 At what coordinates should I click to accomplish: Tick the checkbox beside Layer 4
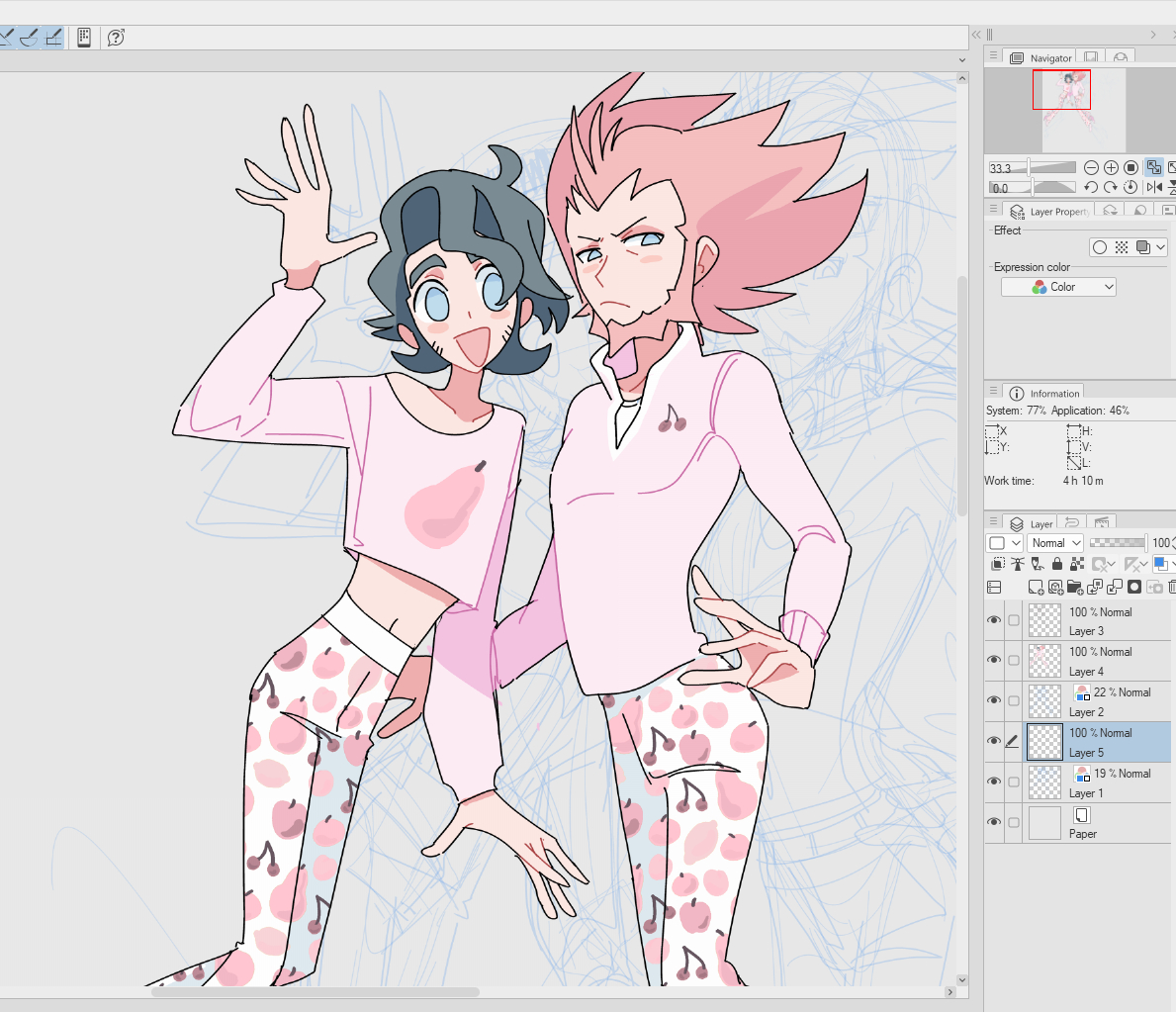point(1014,660)
